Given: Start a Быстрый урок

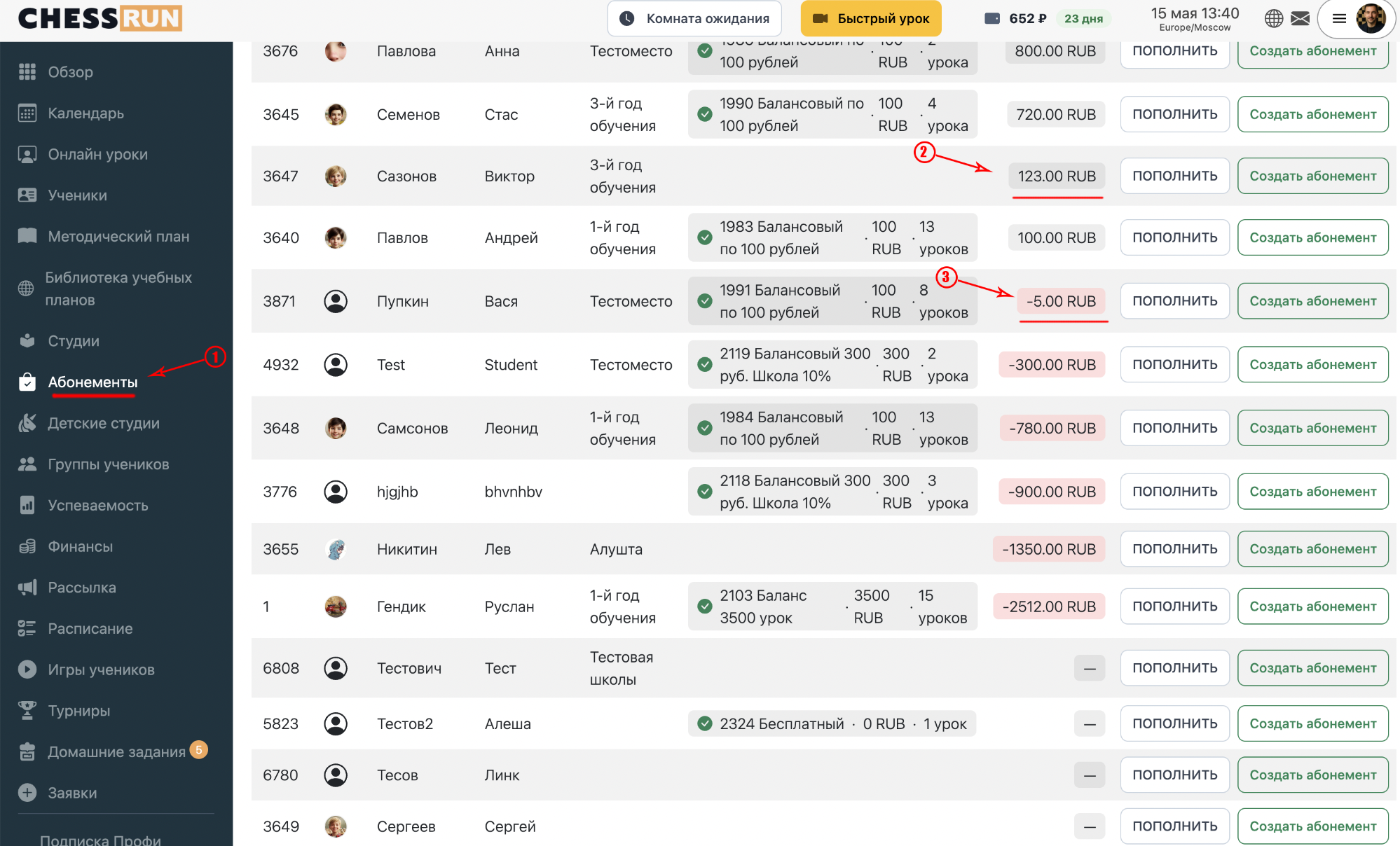Looking at the screenshot, I should click(x=871, y=19).
